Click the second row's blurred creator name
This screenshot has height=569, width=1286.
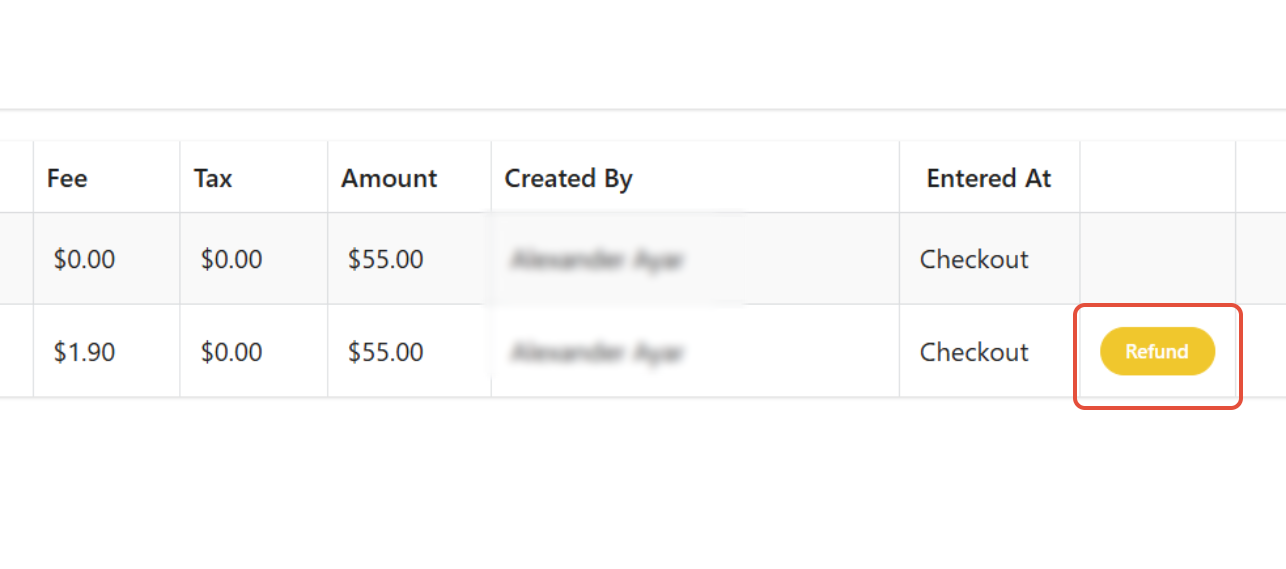coord(597,352)
